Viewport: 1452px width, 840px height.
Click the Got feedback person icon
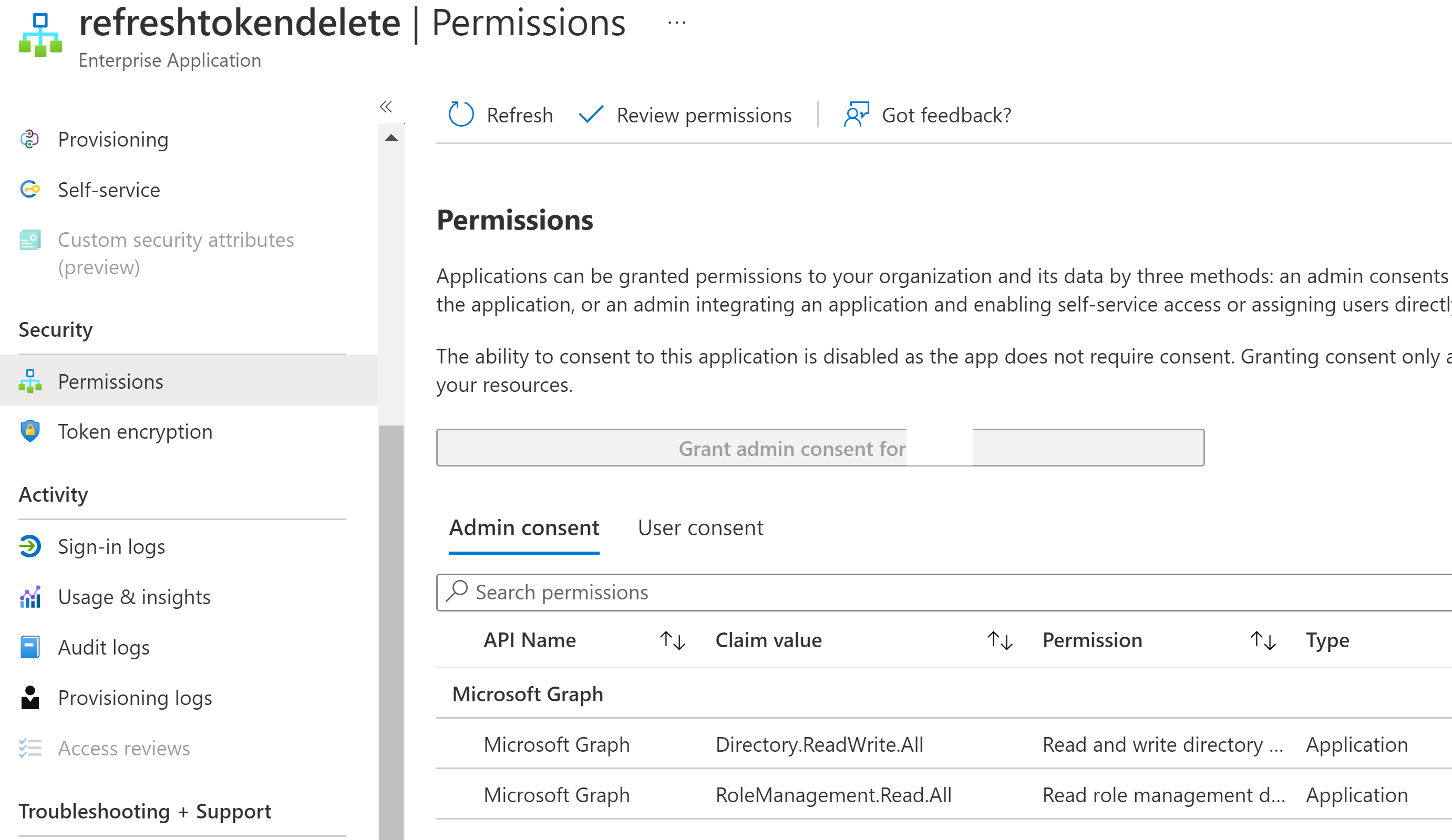click(856, 114)
